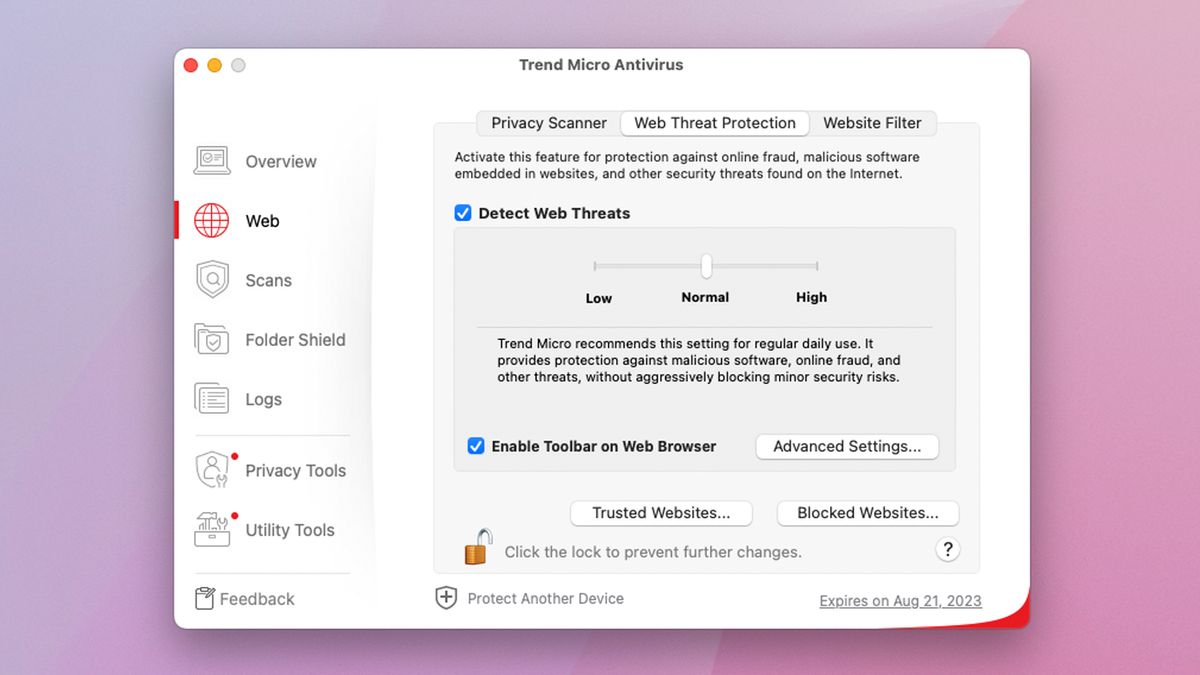Click the Scans shield icon
This screenshot has height=675, width=1200.
click(211, 280)
